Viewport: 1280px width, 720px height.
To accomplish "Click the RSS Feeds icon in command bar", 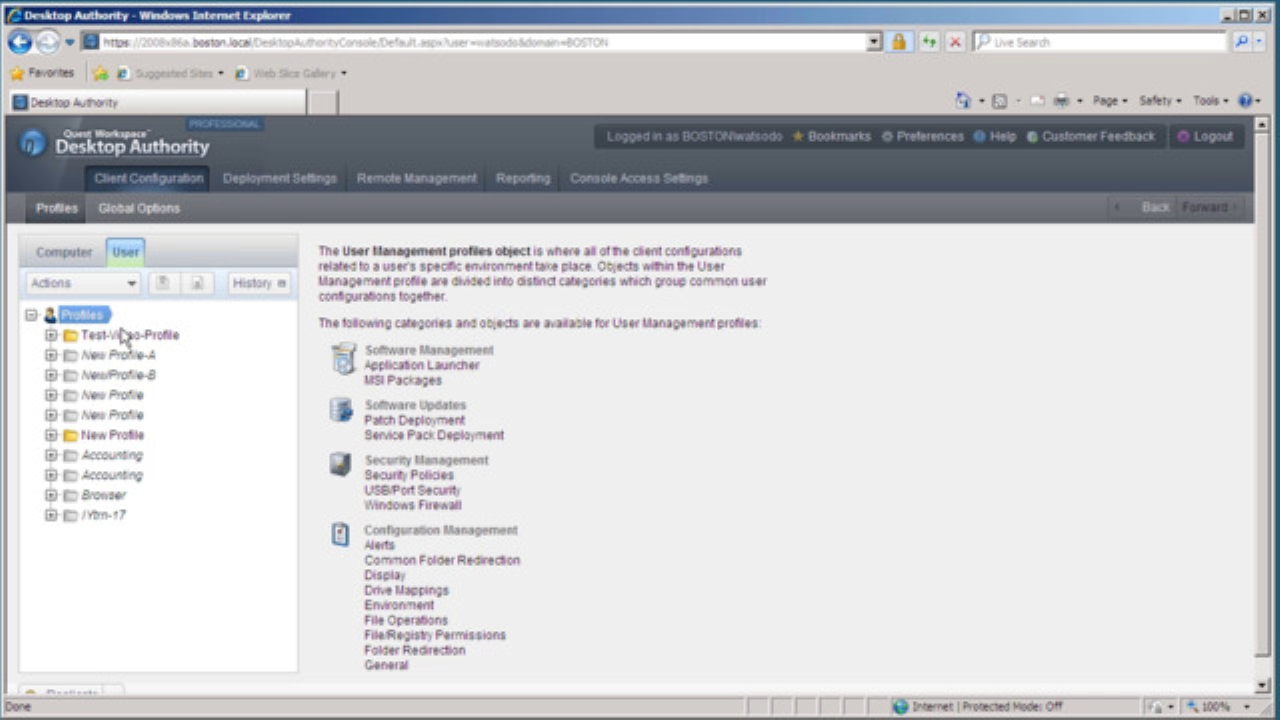I will 999,101.
